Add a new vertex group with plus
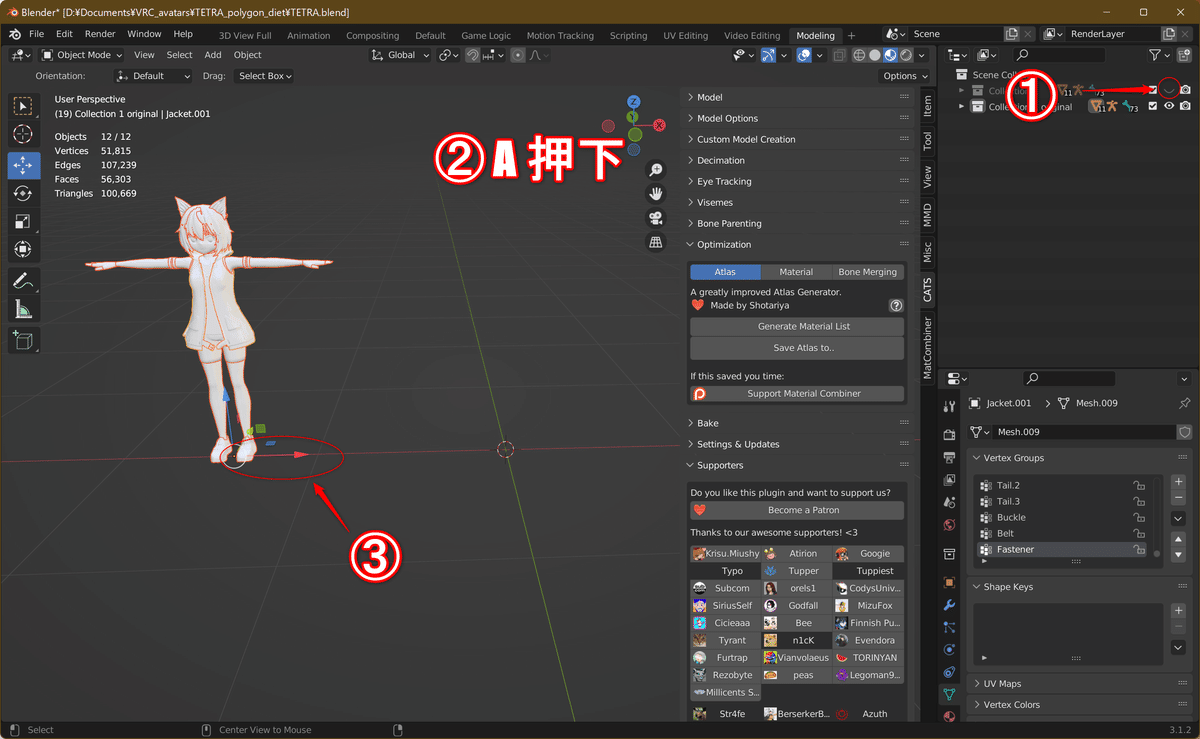 point(1178,482)
